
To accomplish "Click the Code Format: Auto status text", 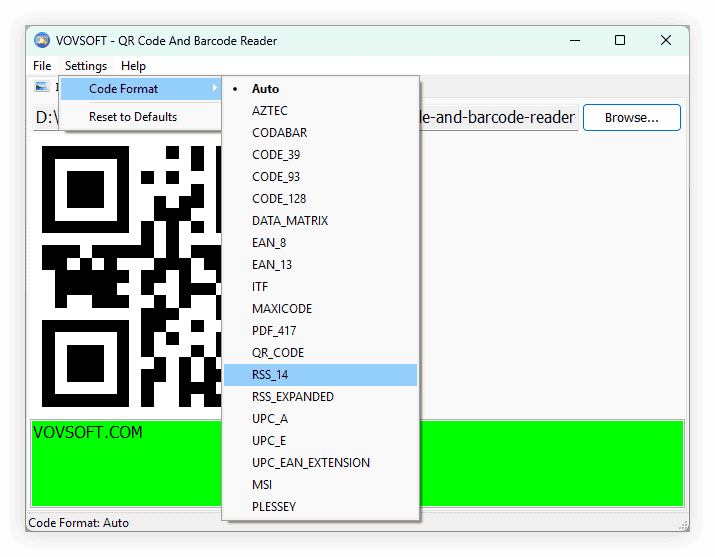I will (x=78, y=523).
